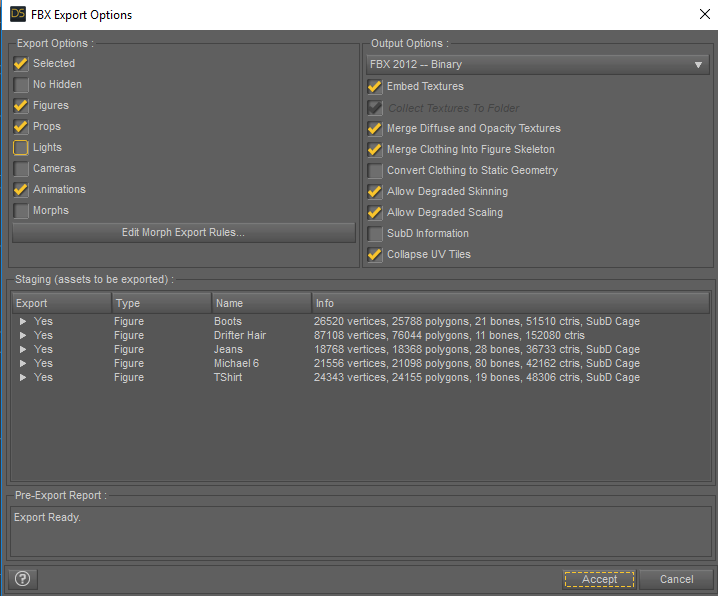The width and height of the screenshot is (718, 596).
Task: Click the Export Ready report text
Action: tap(47, 517)
